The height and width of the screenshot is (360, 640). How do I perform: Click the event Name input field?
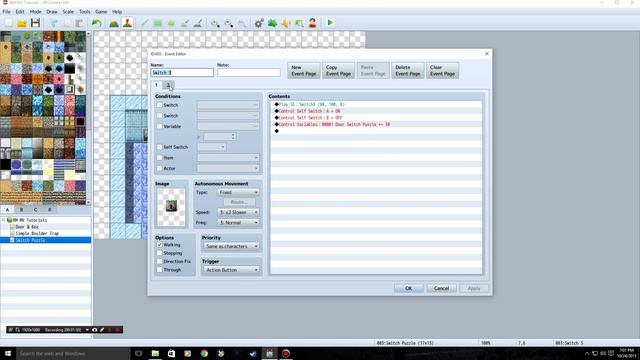[x=182, y=73]
